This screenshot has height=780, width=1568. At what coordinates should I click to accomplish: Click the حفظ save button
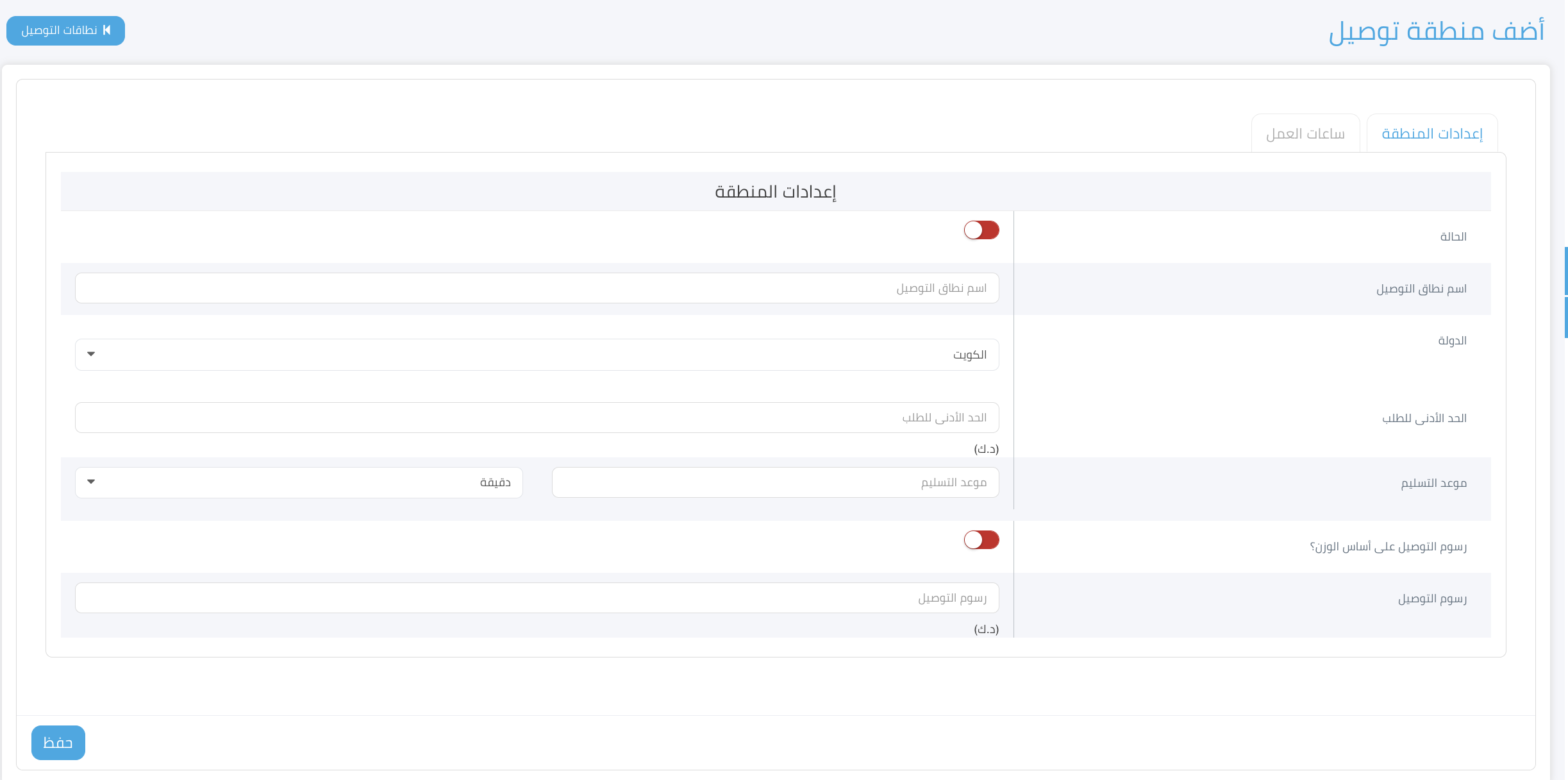[x=58, y=742]
